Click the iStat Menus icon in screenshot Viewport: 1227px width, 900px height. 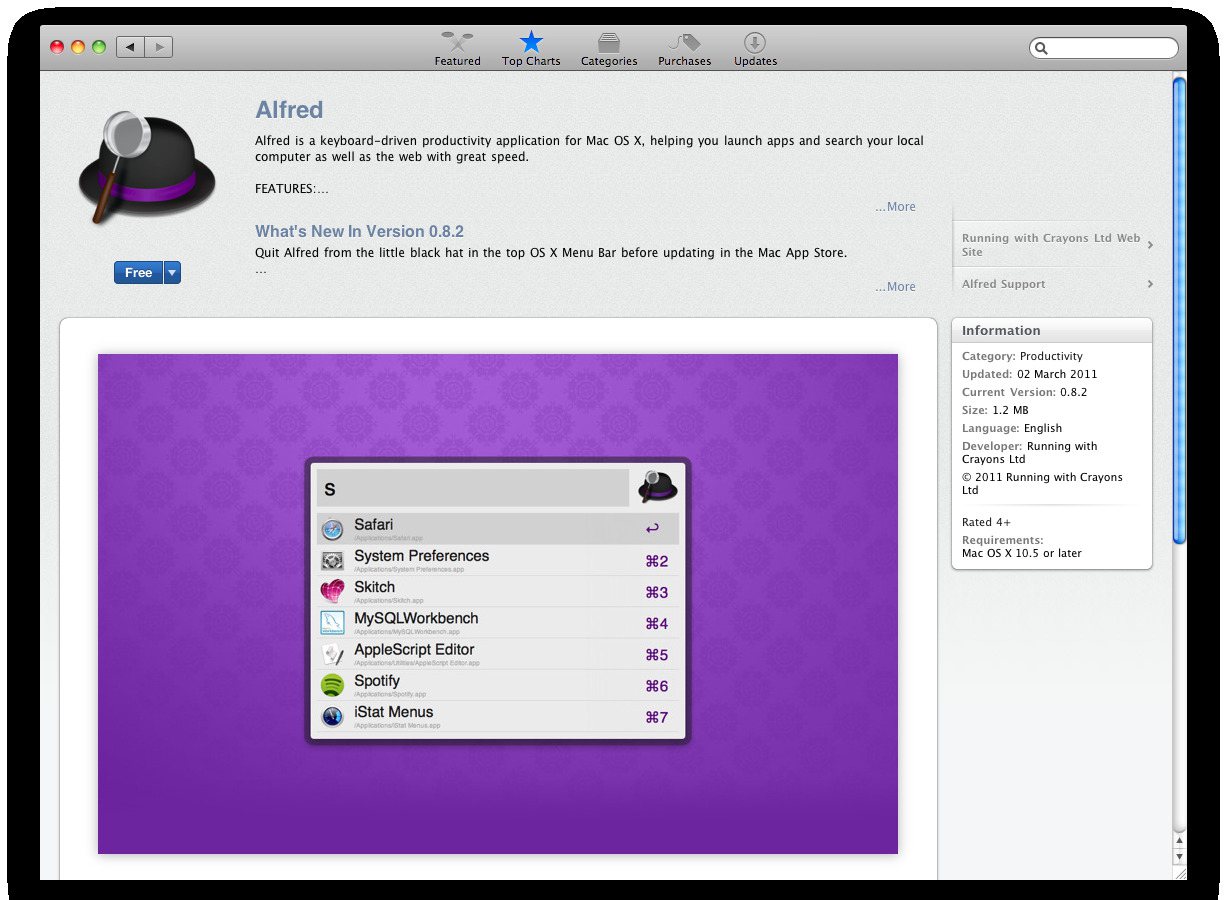333,716
